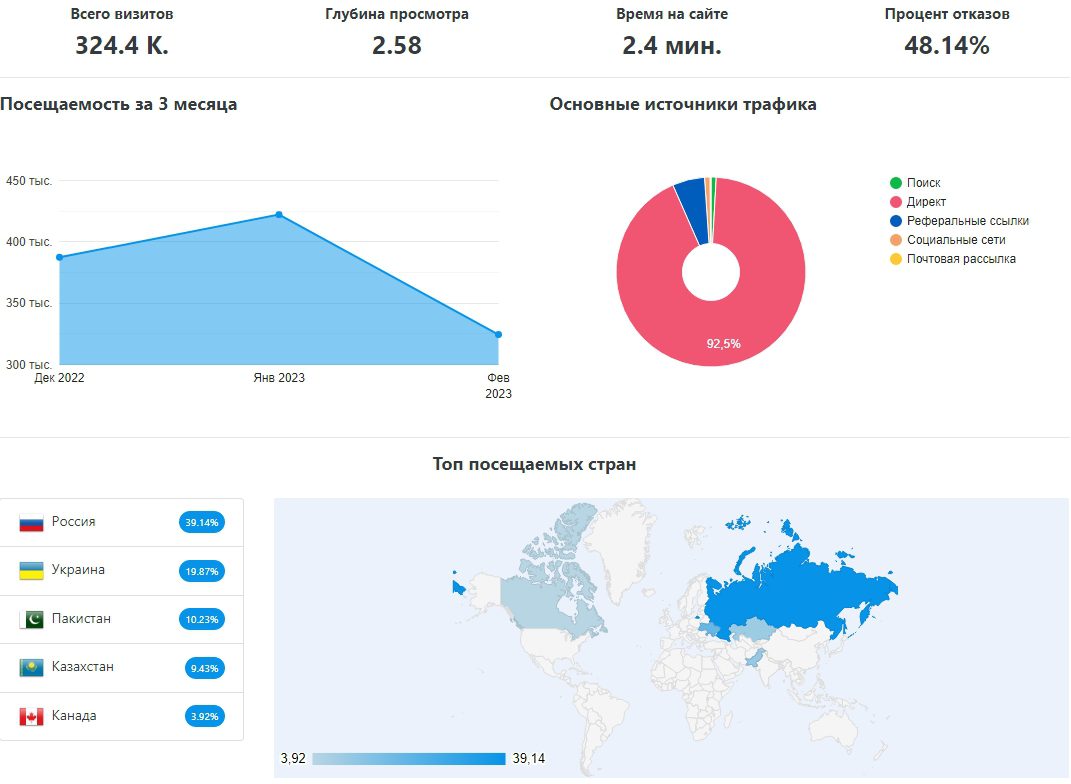
Task: Toggle the green Поиск legend dot
Action: click(x=895, y=182)
